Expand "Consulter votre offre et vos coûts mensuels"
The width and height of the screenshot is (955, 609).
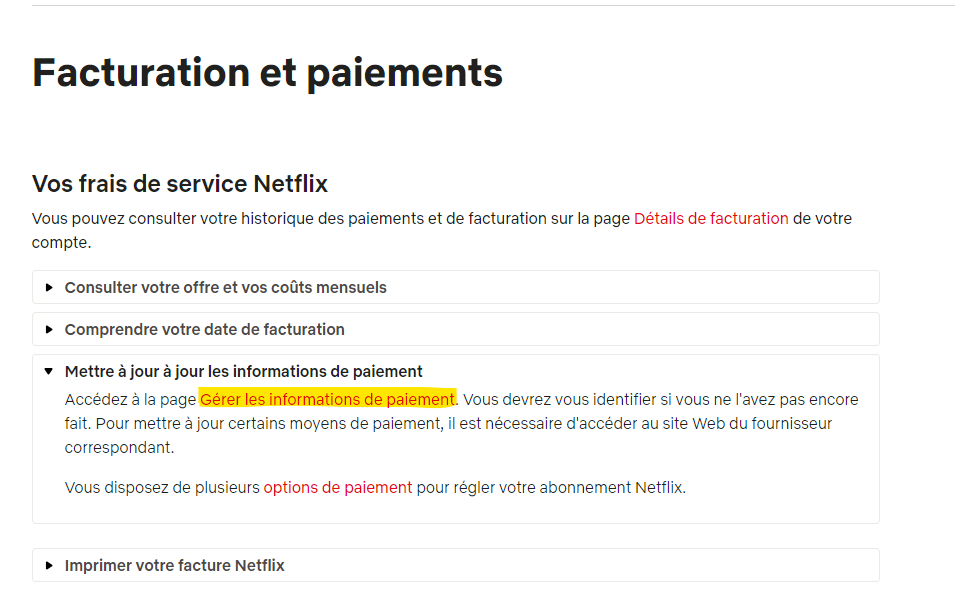tap(225, 288)
